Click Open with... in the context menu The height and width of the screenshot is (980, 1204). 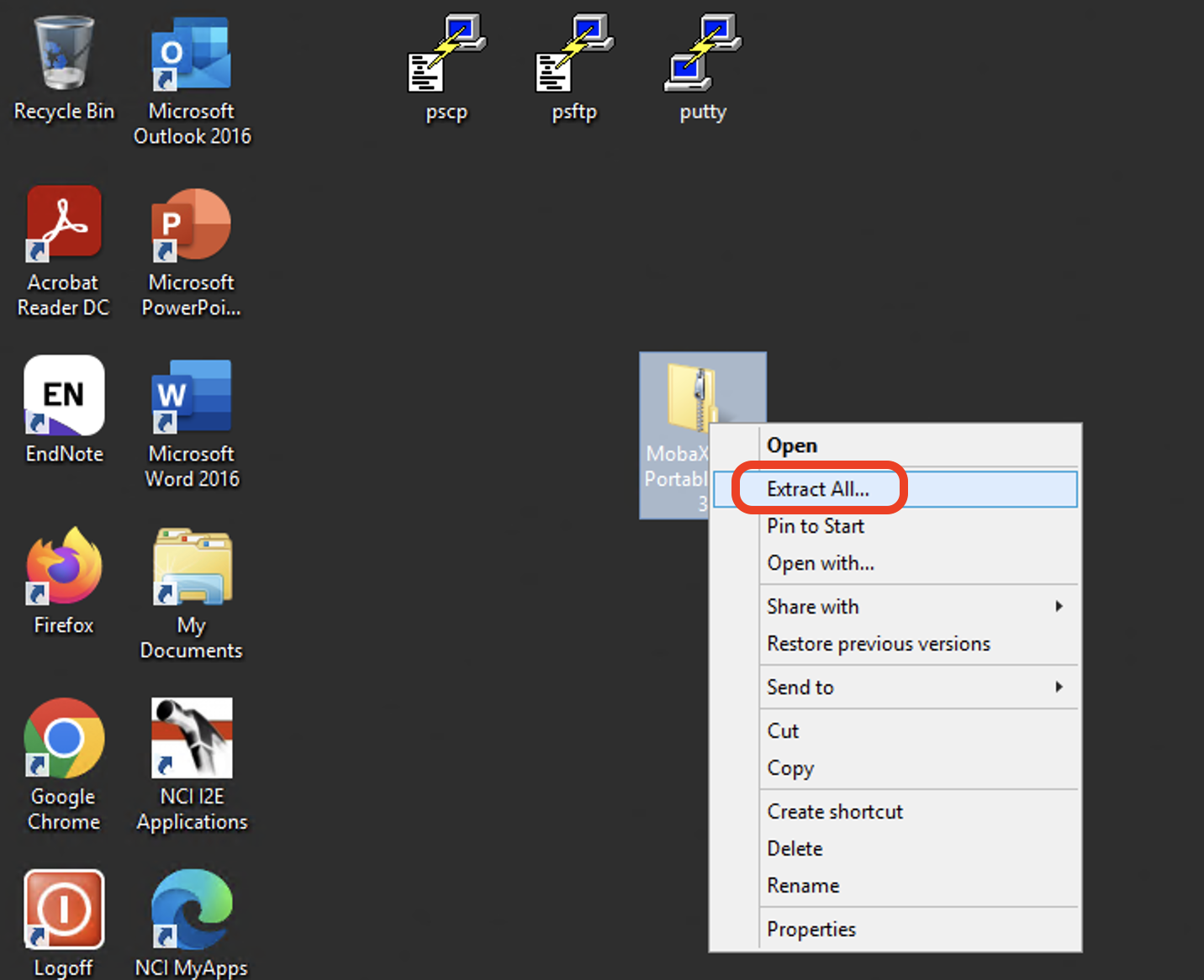[821, 563]
